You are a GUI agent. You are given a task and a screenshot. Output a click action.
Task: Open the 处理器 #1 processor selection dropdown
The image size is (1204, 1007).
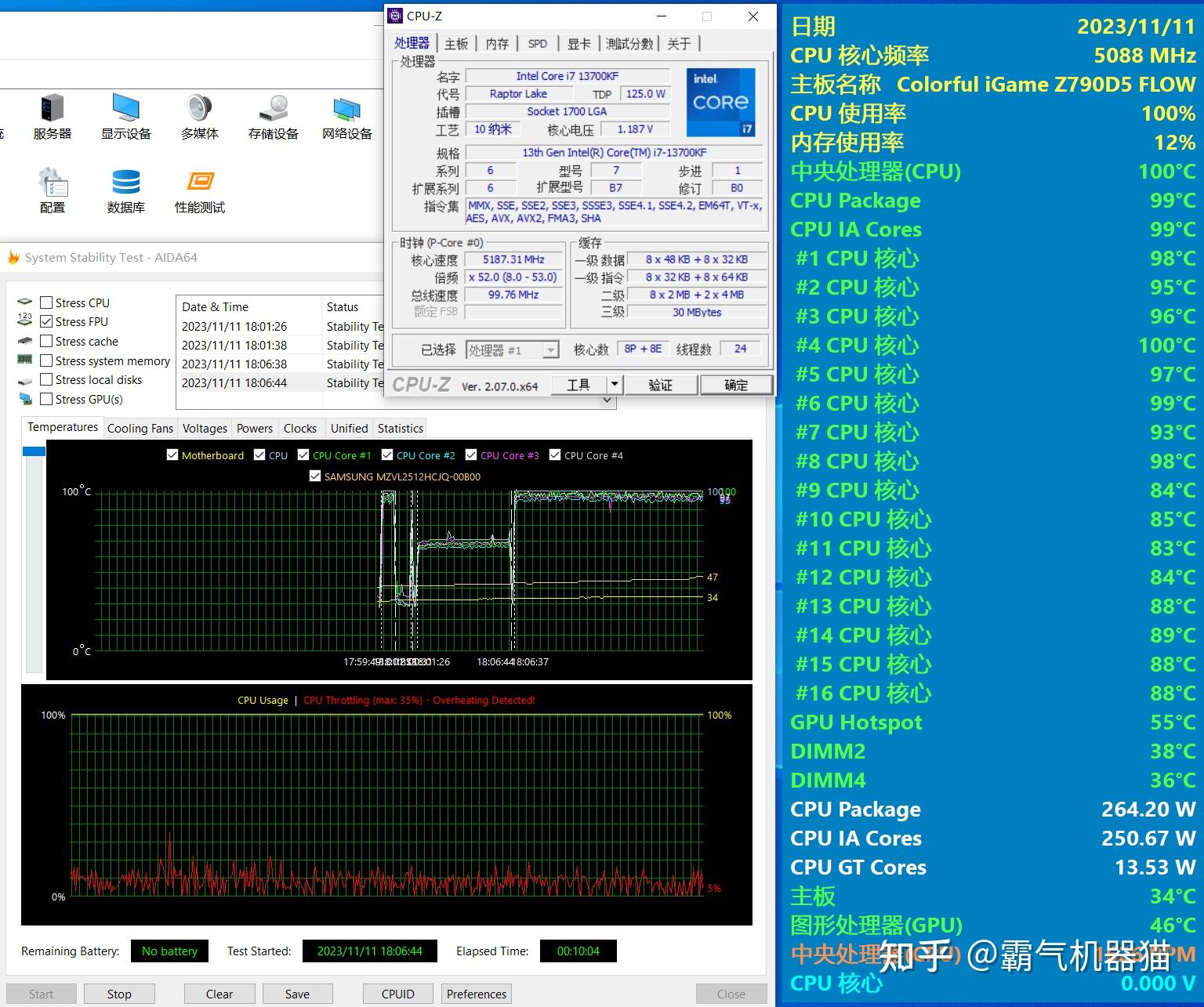513,350
